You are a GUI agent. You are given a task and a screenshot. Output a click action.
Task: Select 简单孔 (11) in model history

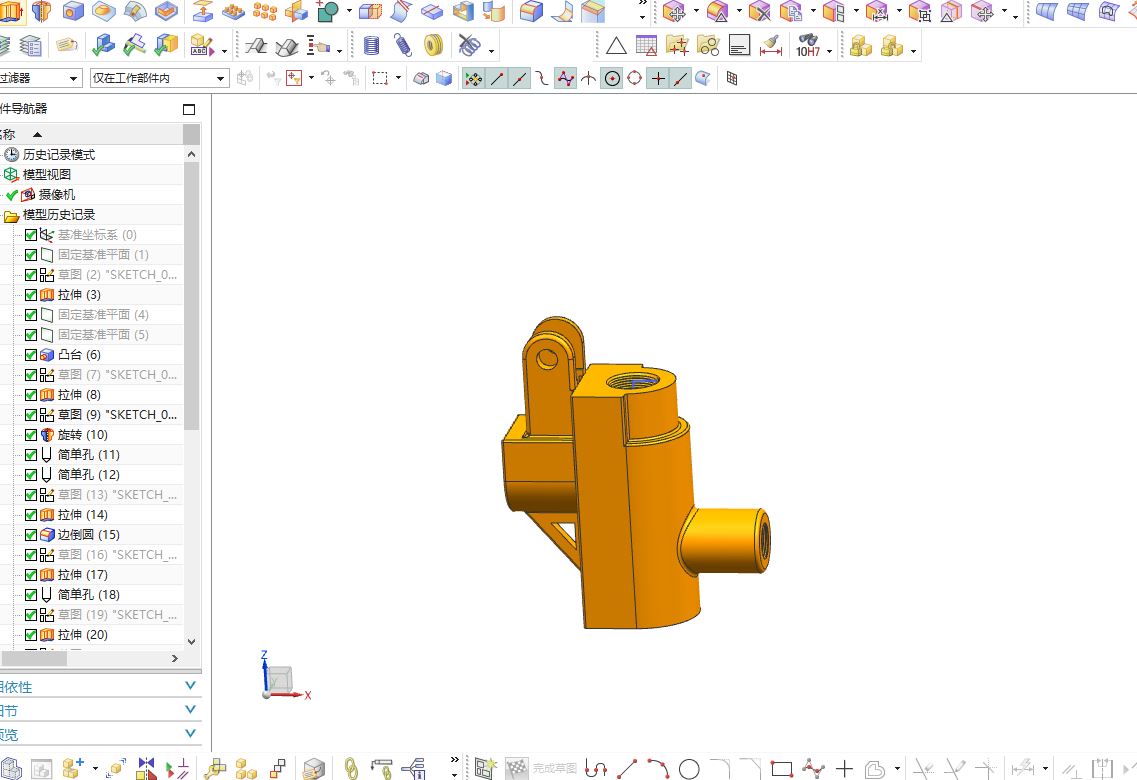[x=88, y=455]
